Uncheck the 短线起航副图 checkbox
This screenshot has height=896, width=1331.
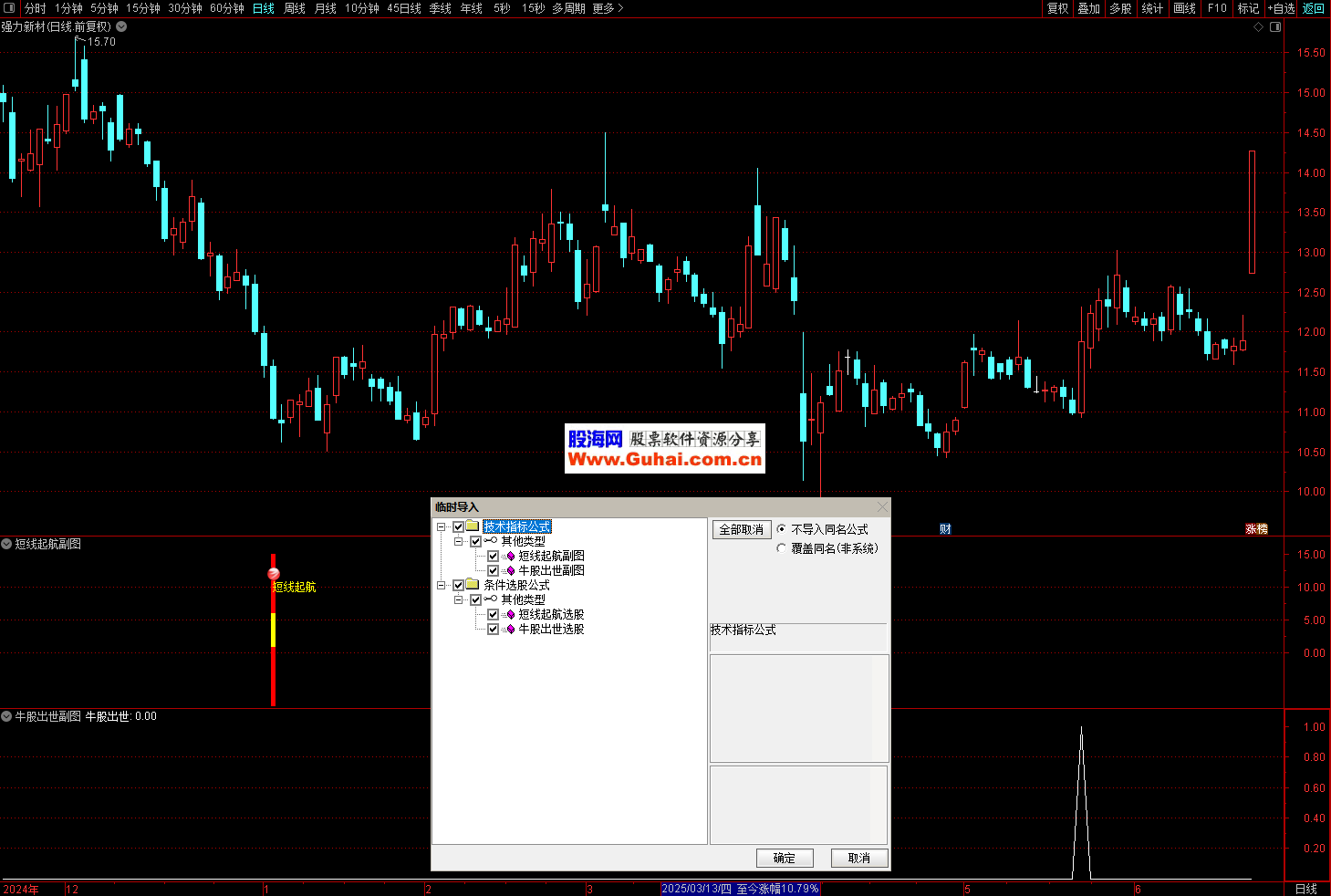point(493,556)
